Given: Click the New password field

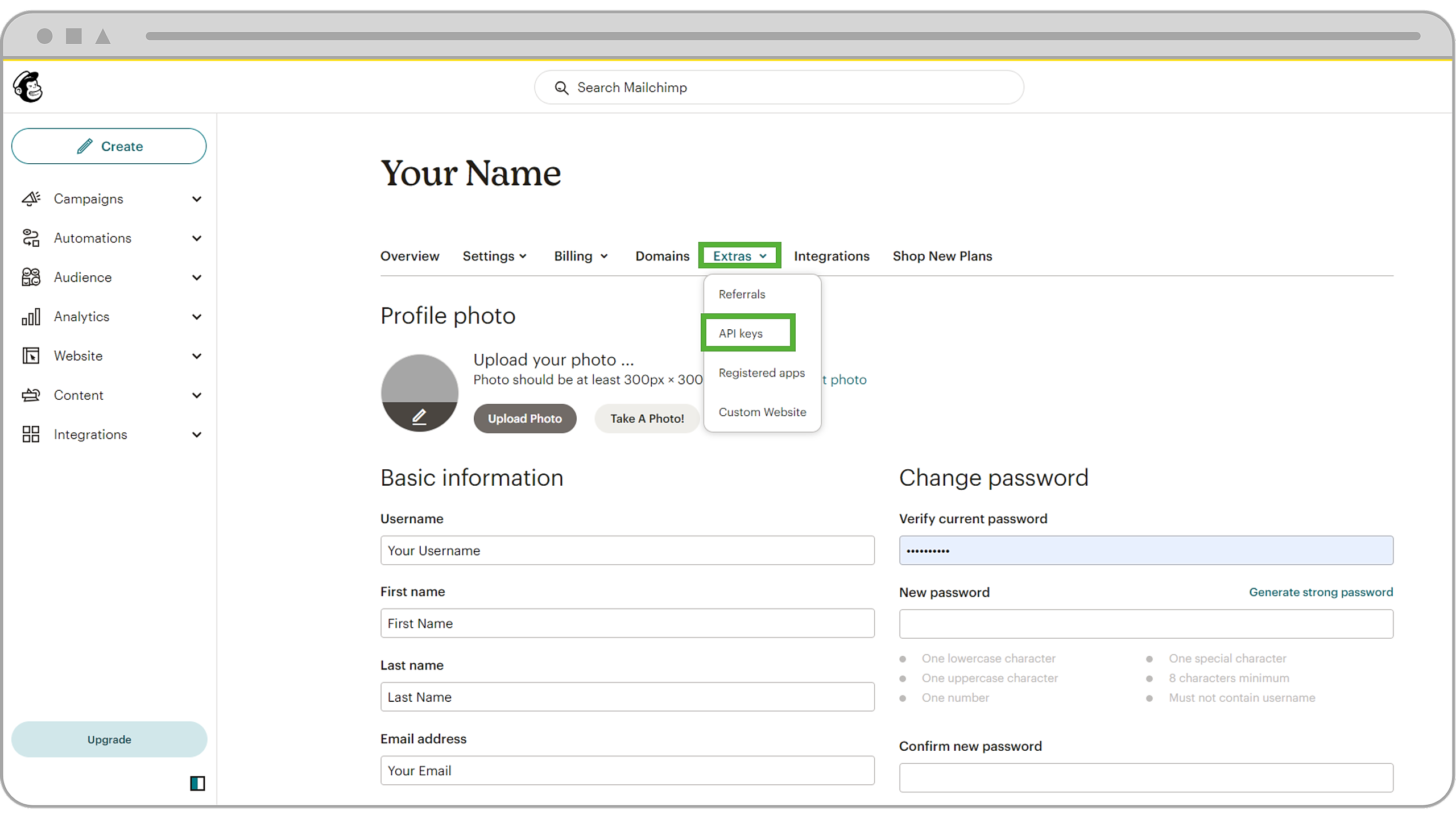Looking at the screenshot, I should click(x=1146, y=624).
